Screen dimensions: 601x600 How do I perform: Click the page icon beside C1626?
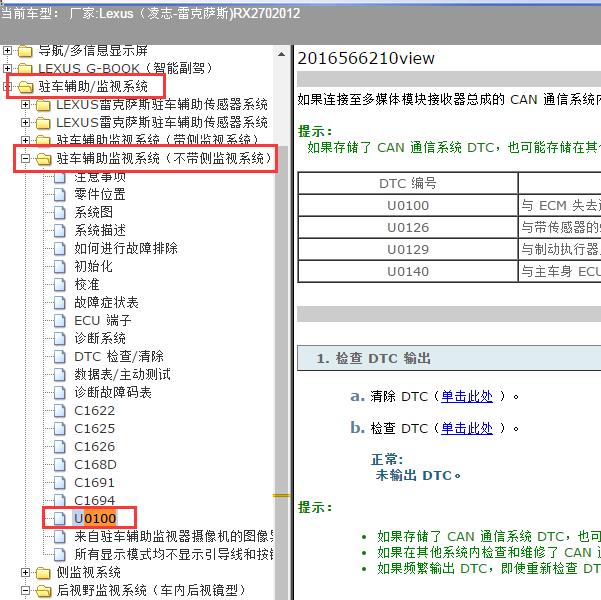click(59, 447)
